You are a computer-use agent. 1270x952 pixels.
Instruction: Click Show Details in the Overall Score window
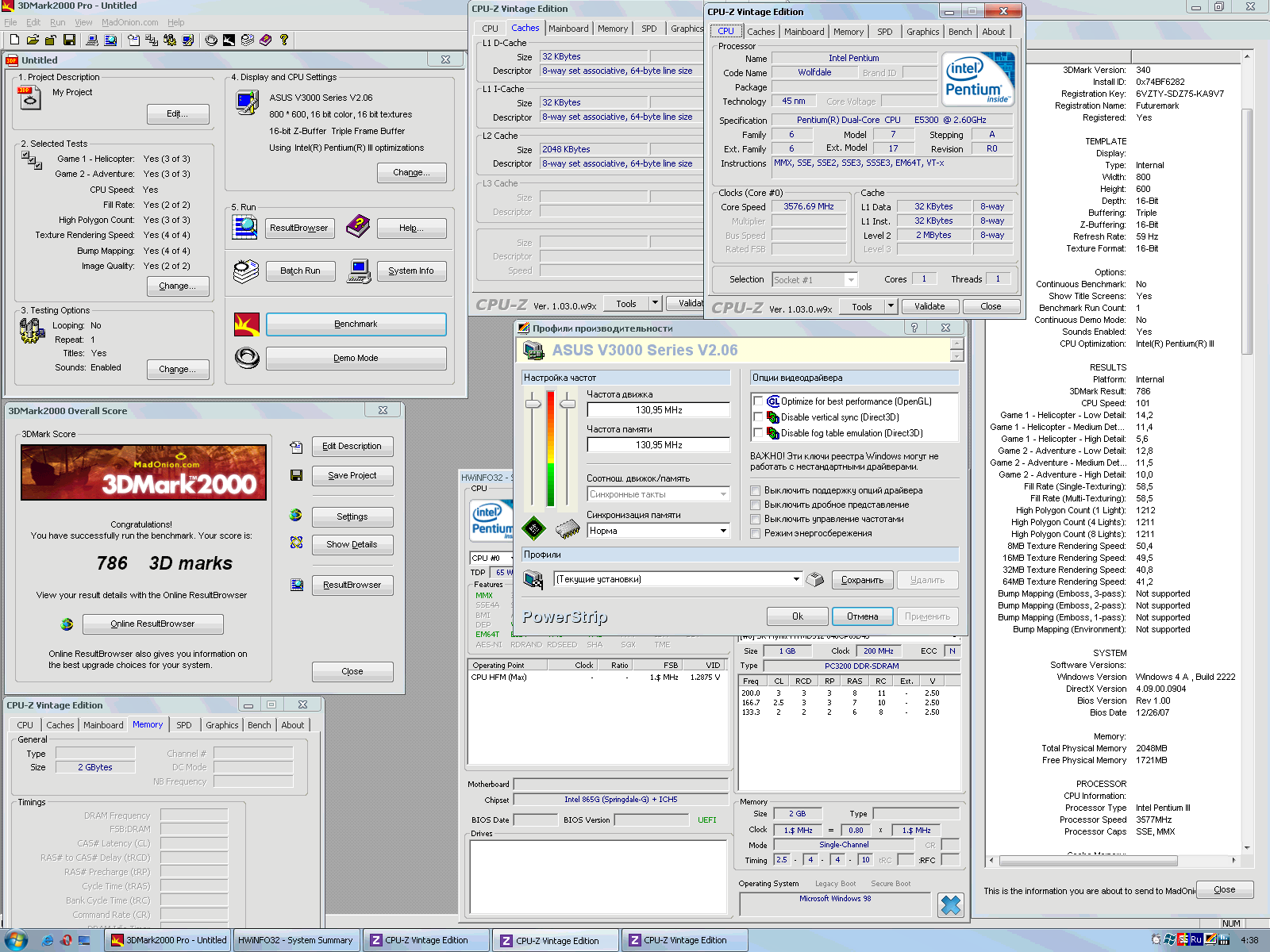click(352, 544)
